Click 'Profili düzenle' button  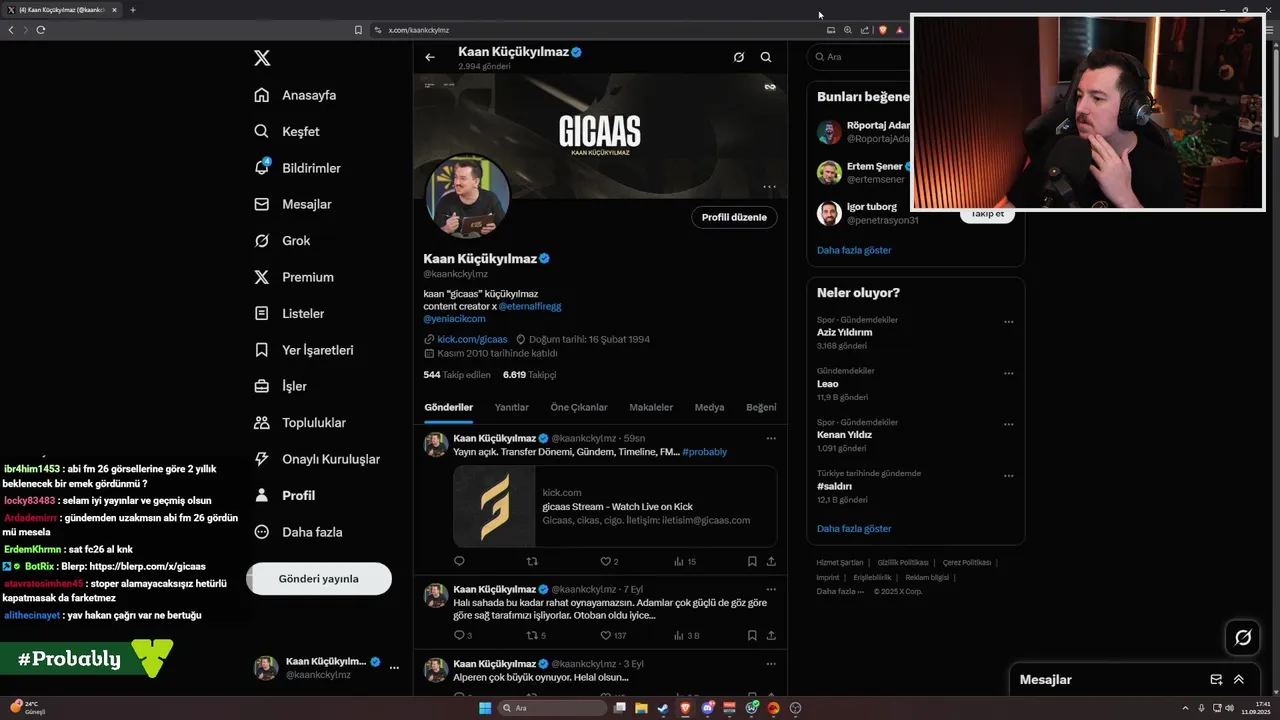734,217
